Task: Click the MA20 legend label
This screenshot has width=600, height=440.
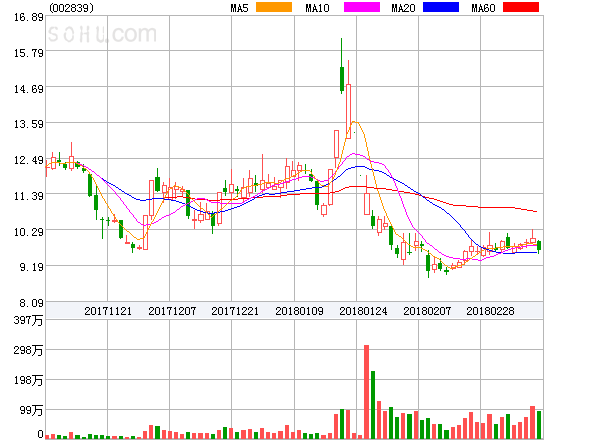Action: [x=403, y=8]
